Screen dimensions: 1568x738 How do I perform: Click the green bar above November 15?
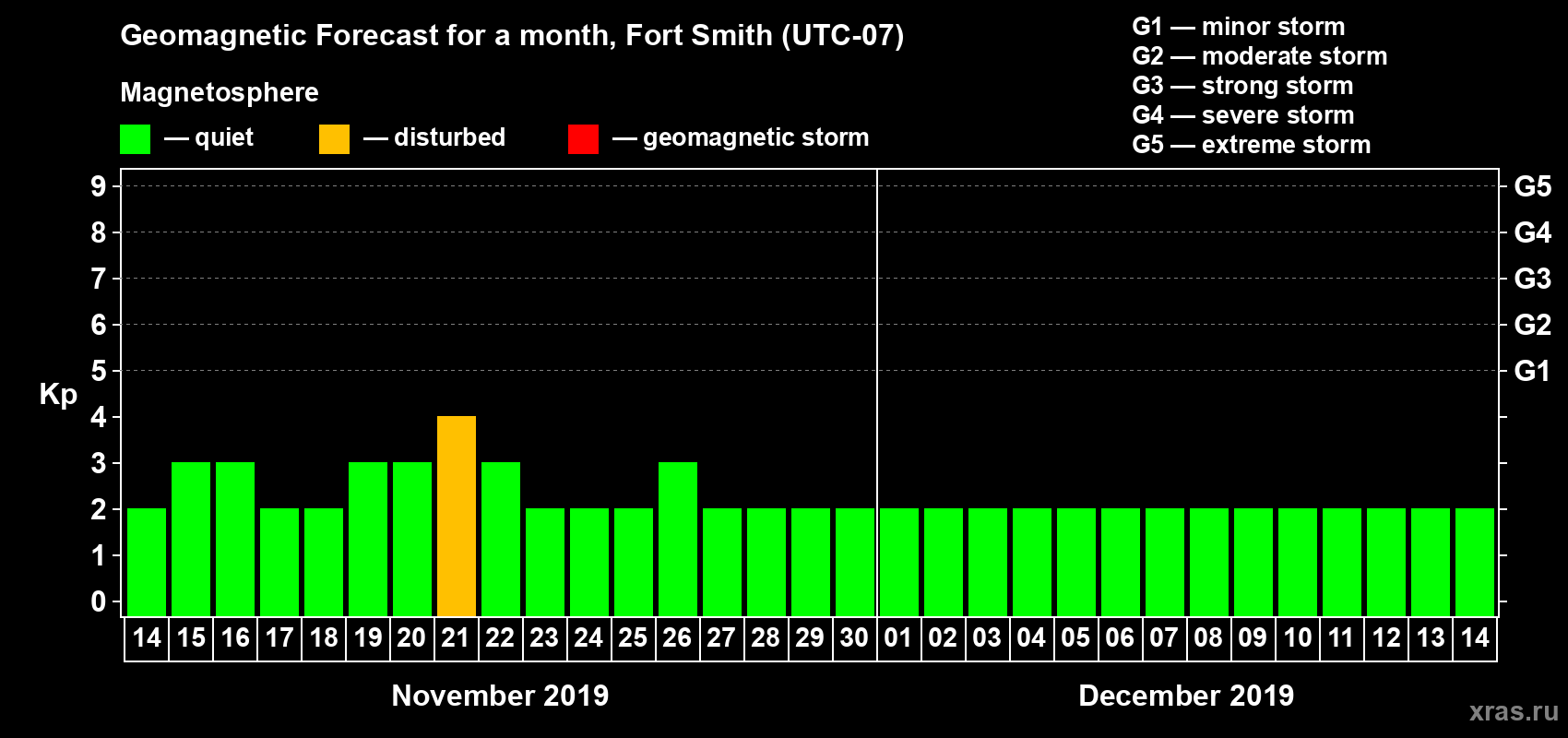(x=191, y=539)
